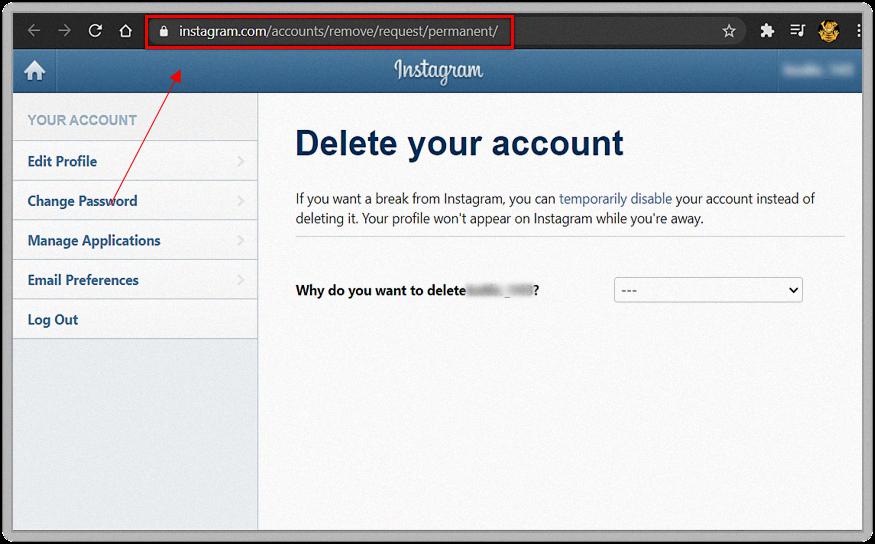Click the padlock site info icon
875x544 pixels.
pyautogui.click(x=164, y=31)
